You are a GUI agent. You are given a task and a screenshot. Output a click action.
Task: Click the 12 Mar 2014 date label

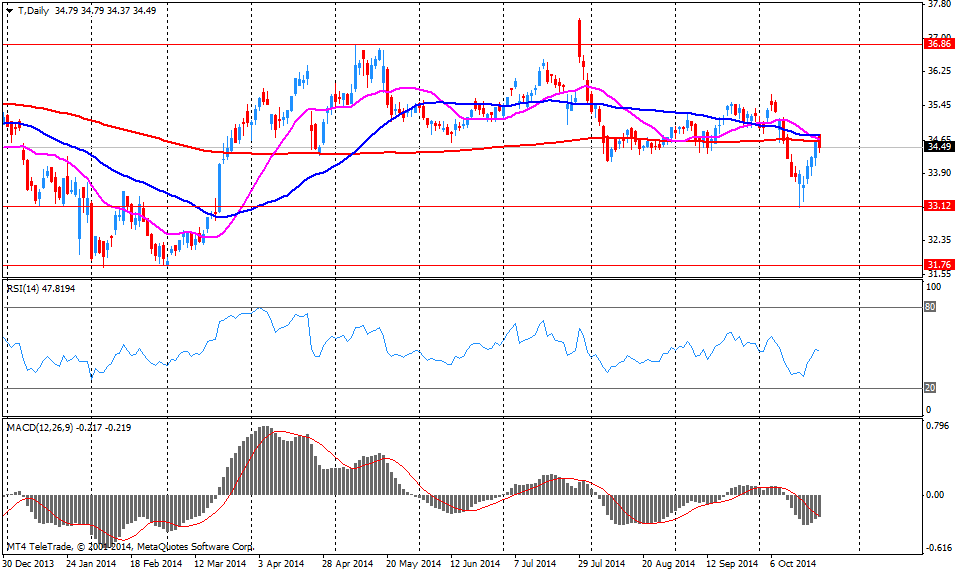[220, 563]
